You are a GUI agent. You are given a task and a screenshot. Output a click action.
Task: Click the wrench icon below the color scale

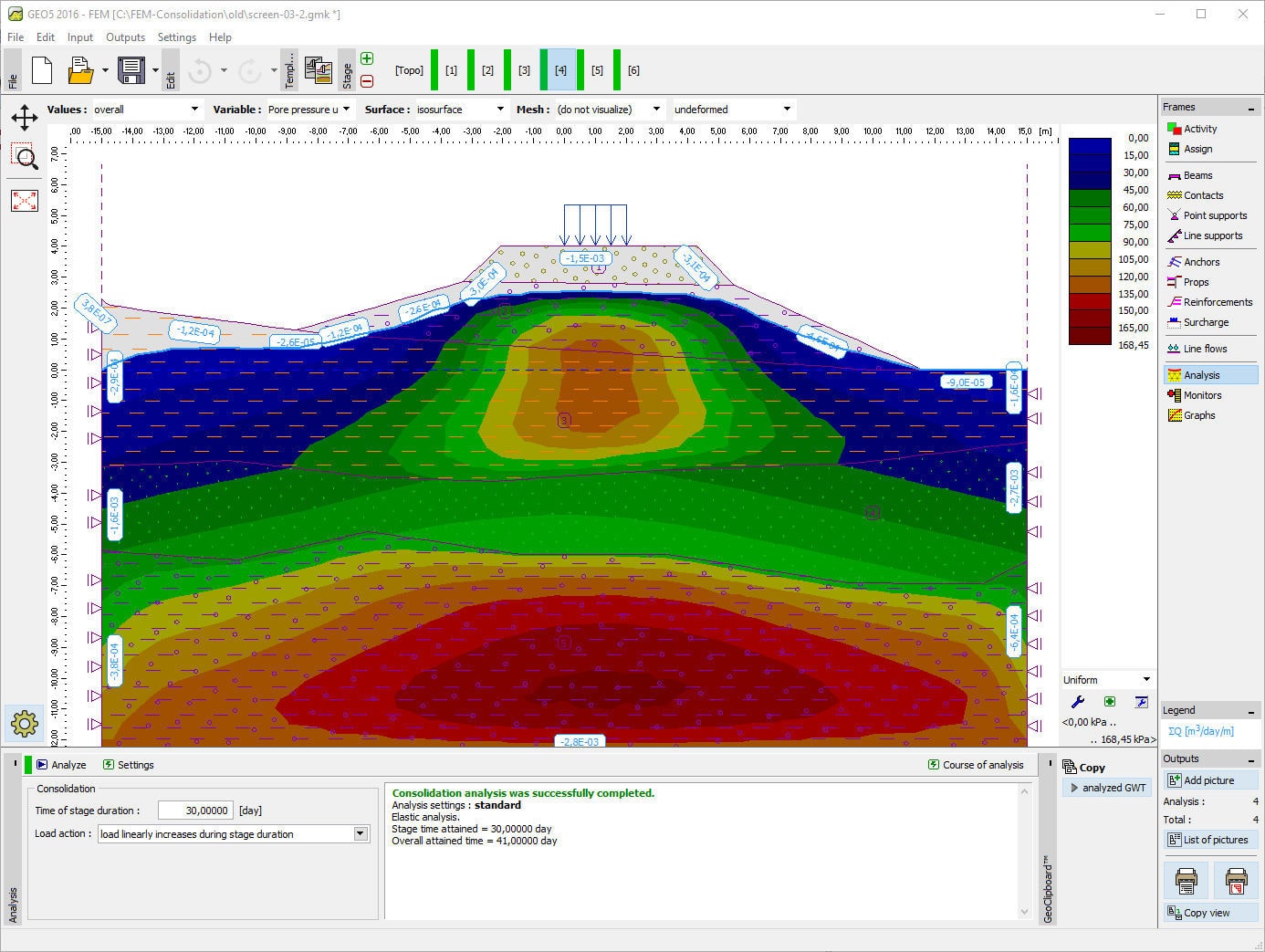[1078, 702]
